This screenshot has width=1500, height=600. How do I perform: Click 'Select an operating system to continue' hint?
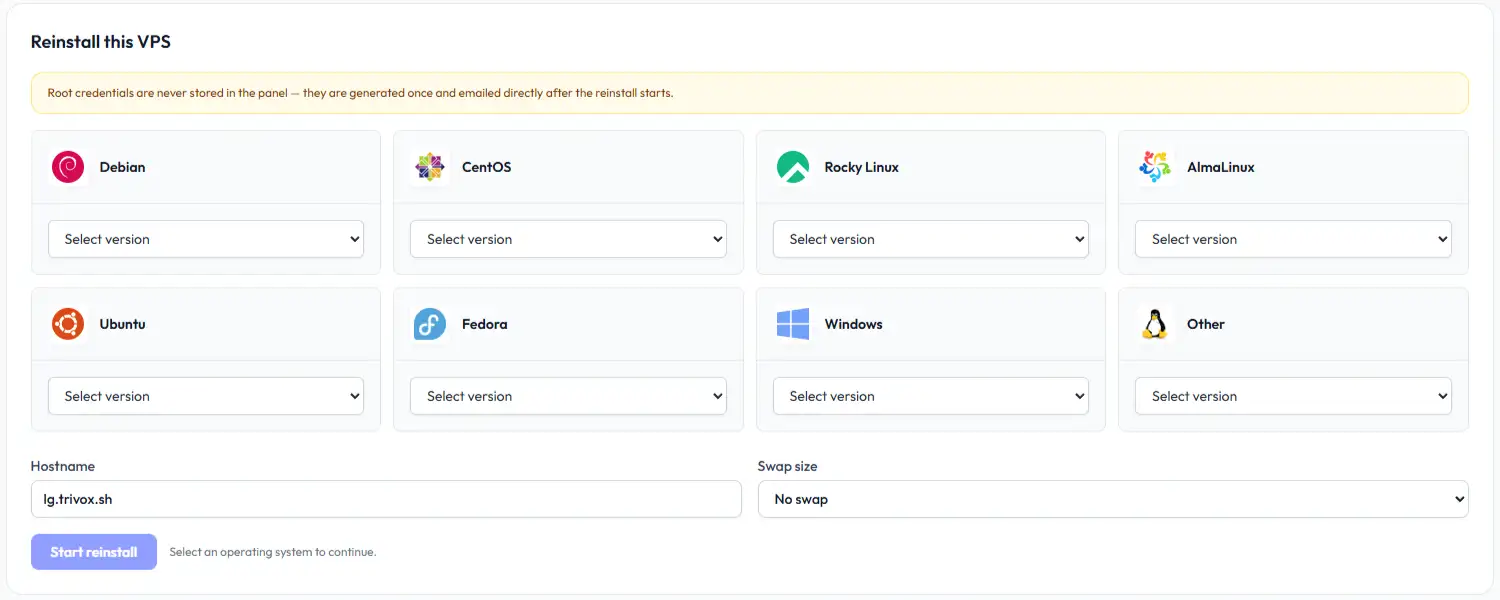(x=273, y=552)
